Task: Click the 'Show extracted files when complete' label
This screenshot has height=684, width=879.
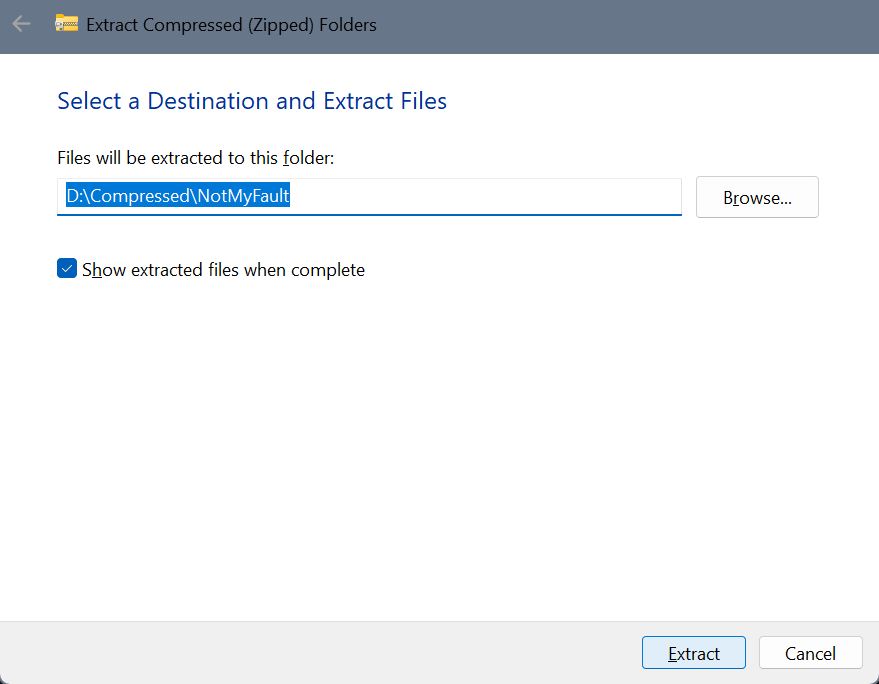Action: [x=224, y=270]
